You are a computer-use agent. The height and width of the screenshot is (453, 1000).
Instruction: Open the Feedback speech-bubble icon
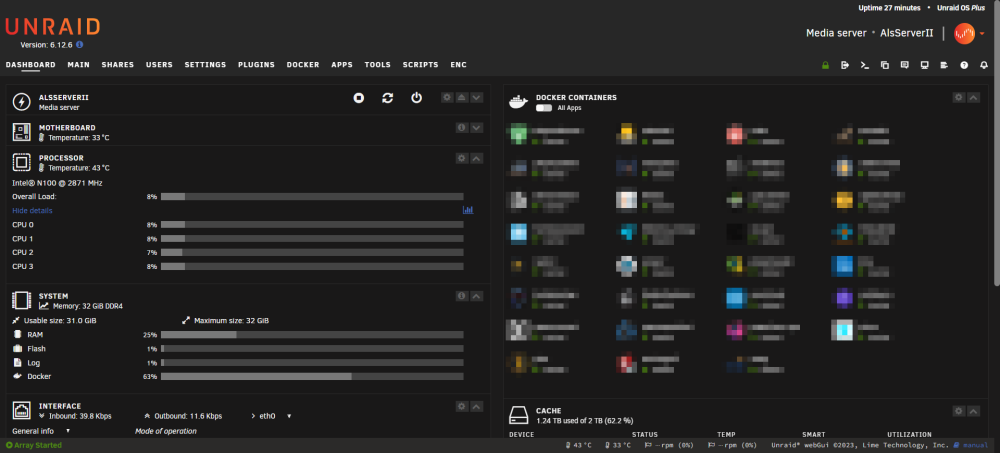click(x=904, y=65)
